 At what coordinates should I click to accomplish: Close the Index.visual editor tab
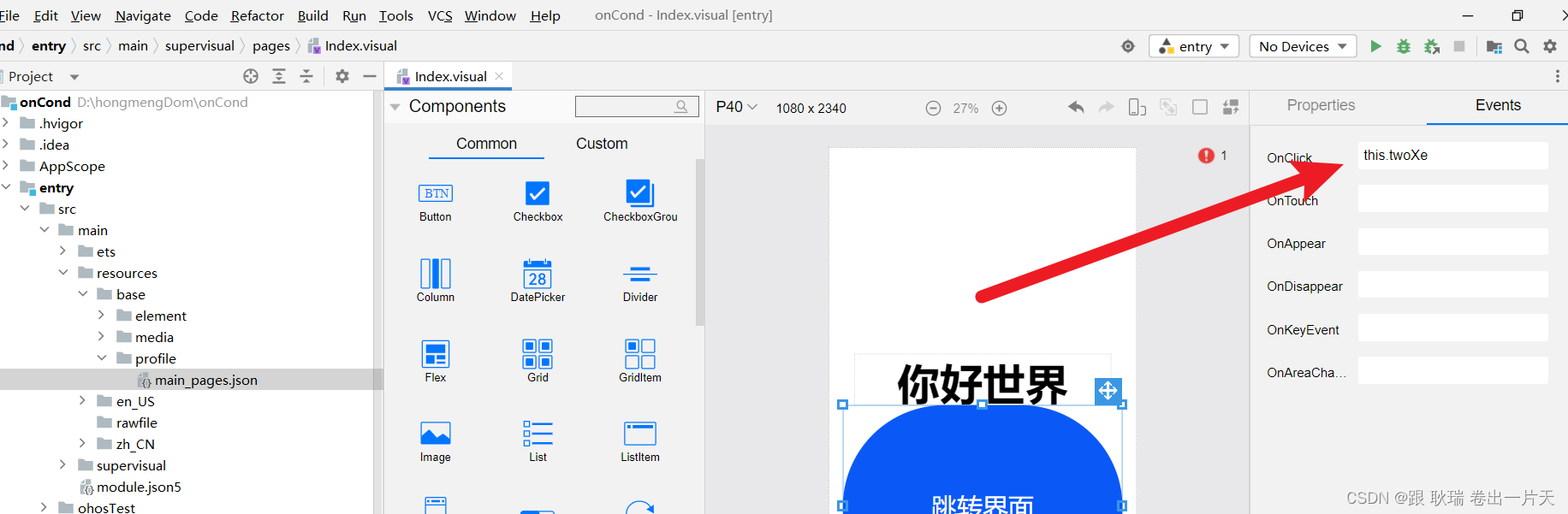499,76
